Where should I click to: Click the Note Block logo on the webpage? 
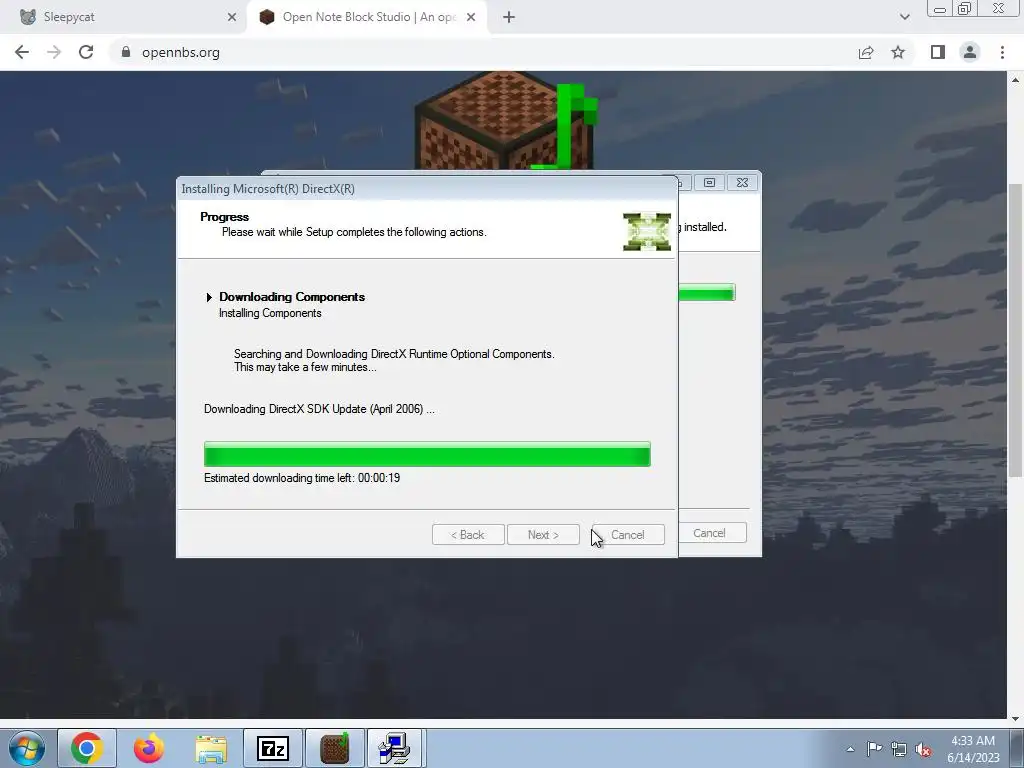(506, 121)
